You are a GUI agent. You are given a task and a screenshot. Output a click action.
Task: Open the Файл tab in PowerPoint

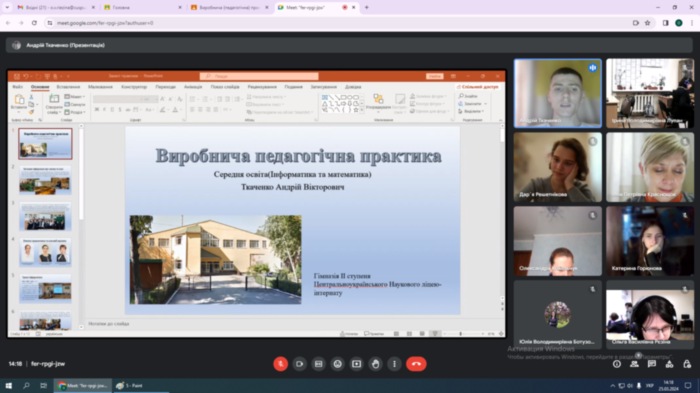(x=18, y=87)
